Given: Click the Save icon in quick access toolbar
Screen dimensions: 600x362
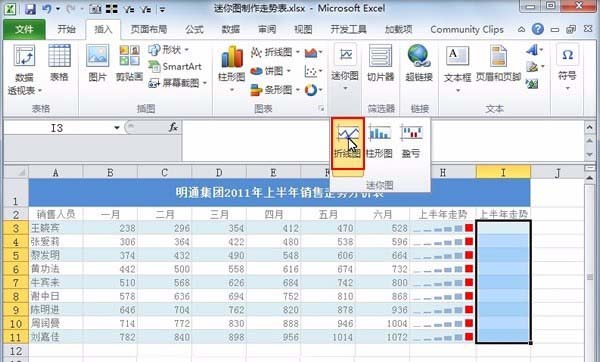Looking at the screenshot, I should click(x=30, y=8).
